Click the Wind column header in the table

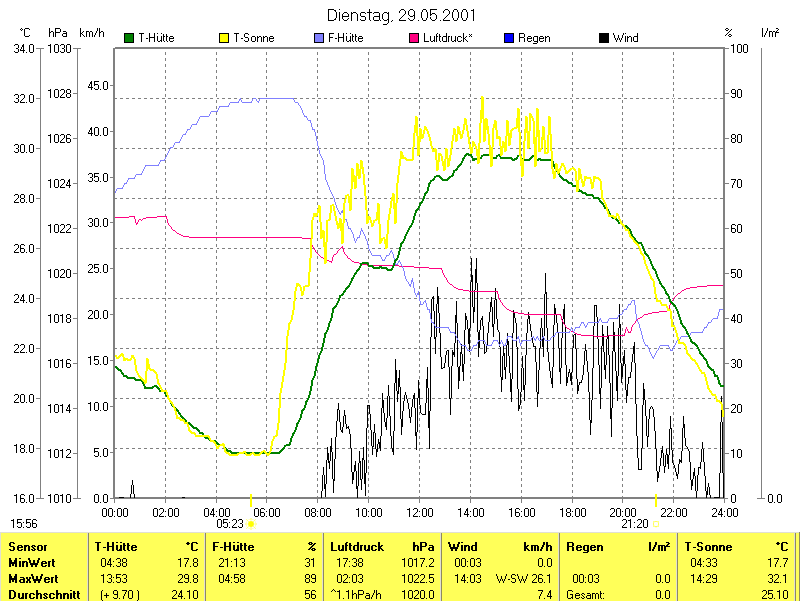tap(462, 547)
